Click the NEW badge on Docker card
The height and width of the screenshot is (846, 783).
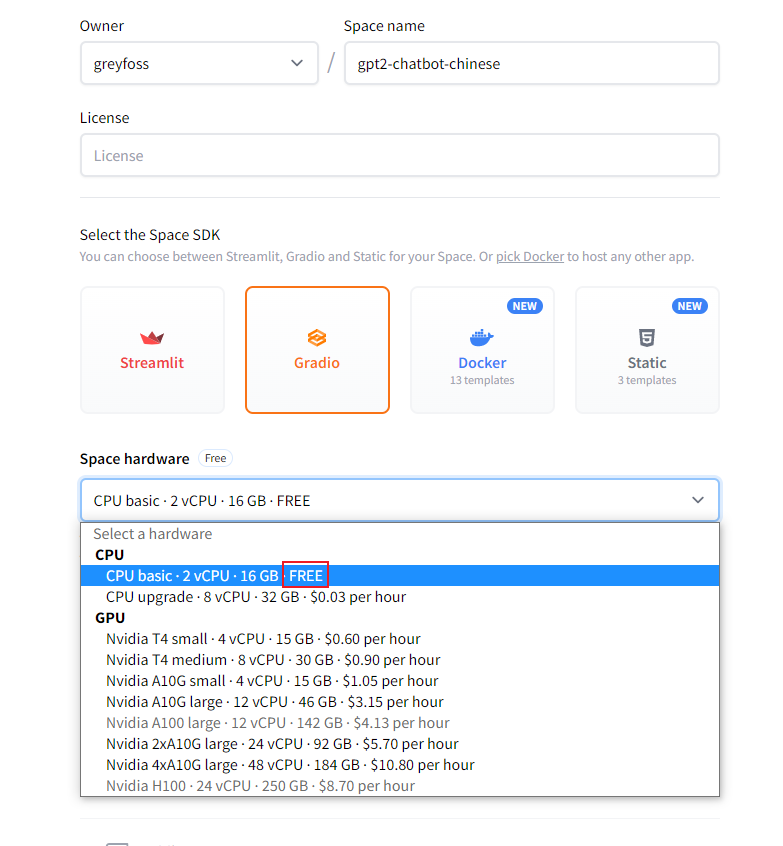pos(525,306)
